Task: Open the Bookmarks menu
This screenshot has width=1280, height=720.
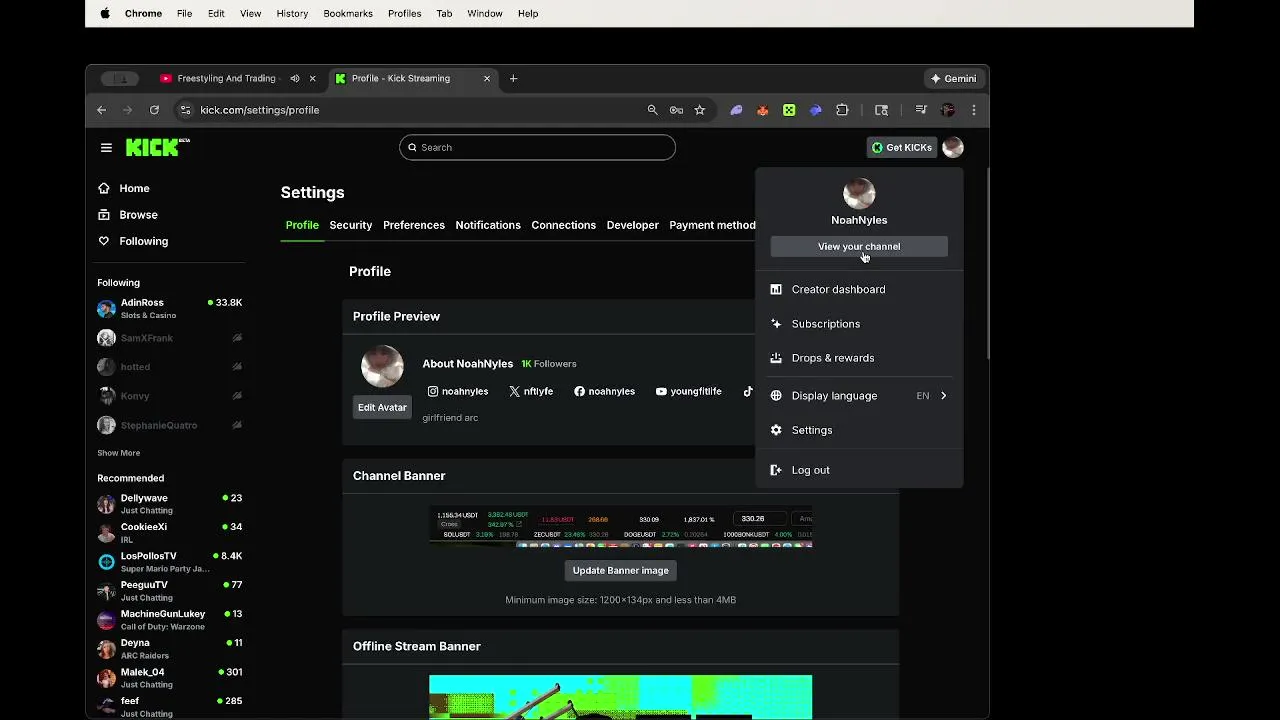Action: point(348,13)
